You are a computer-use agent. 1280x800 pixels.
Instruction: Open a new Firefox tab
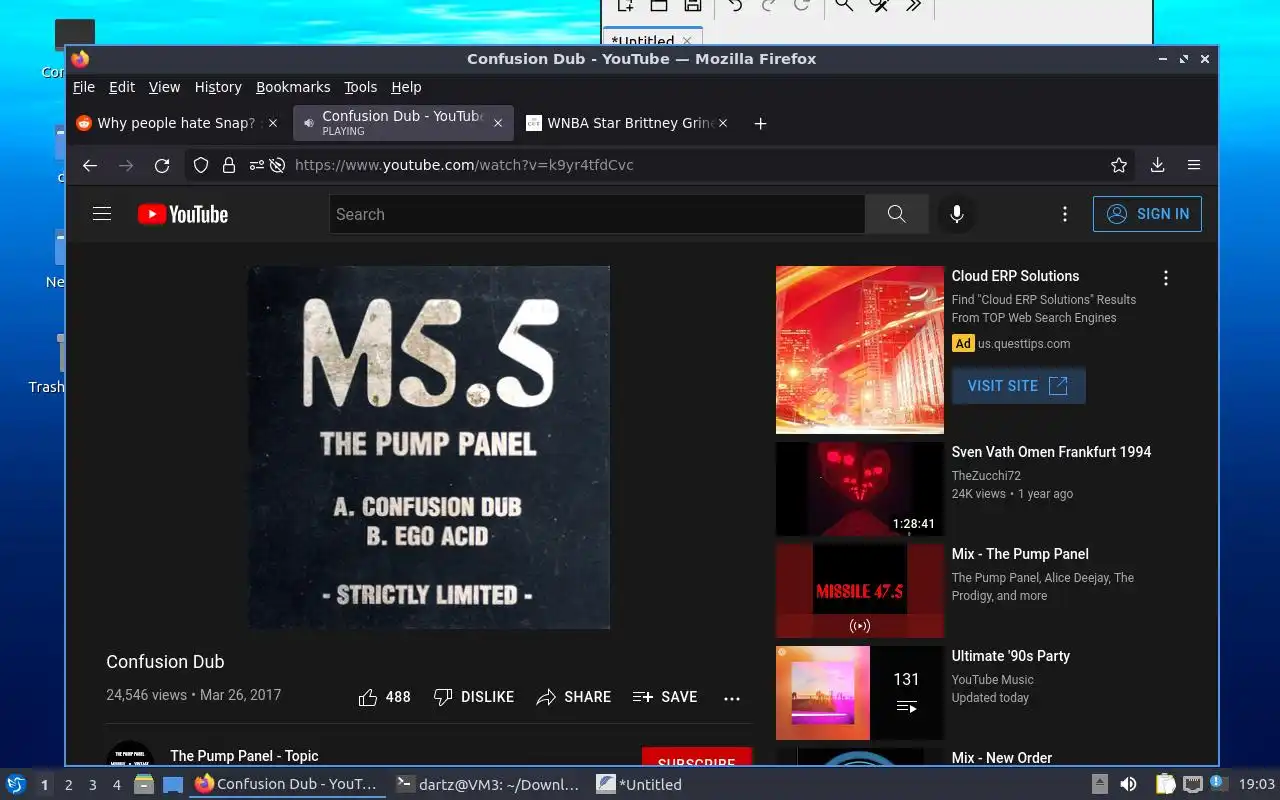(760, 123)
